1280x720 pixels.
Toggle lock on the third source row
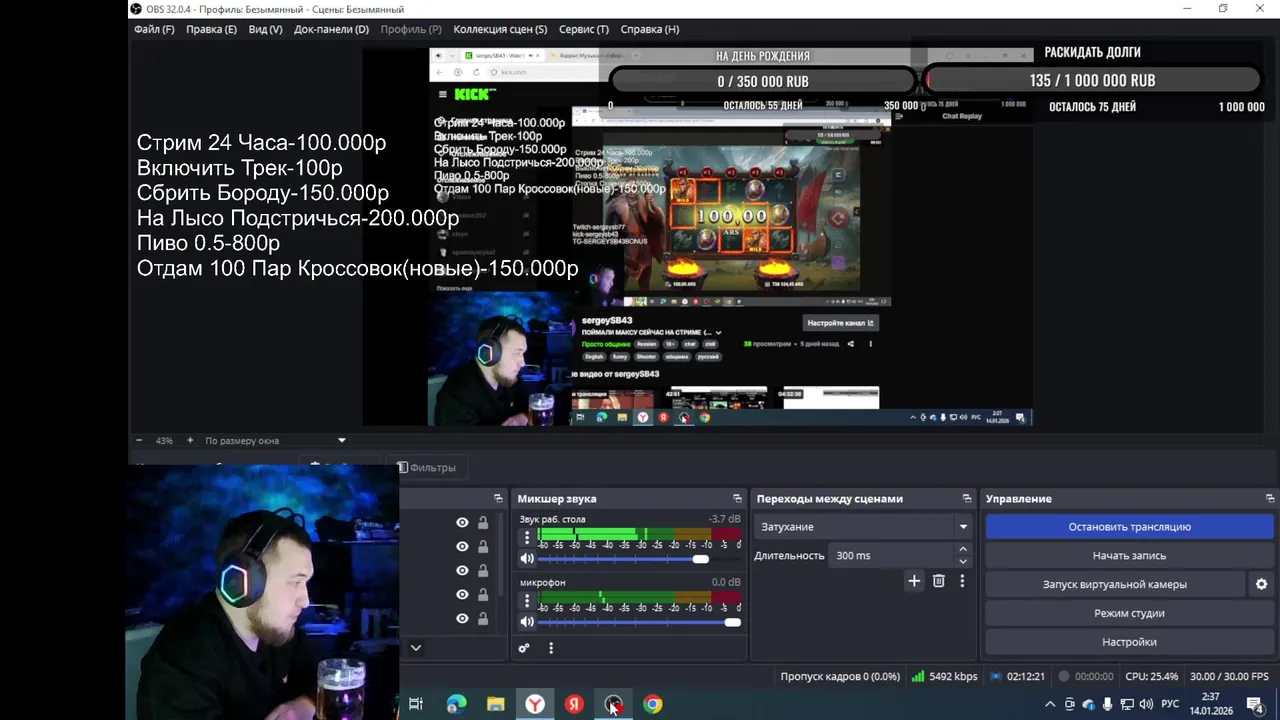tap(483, 570)
